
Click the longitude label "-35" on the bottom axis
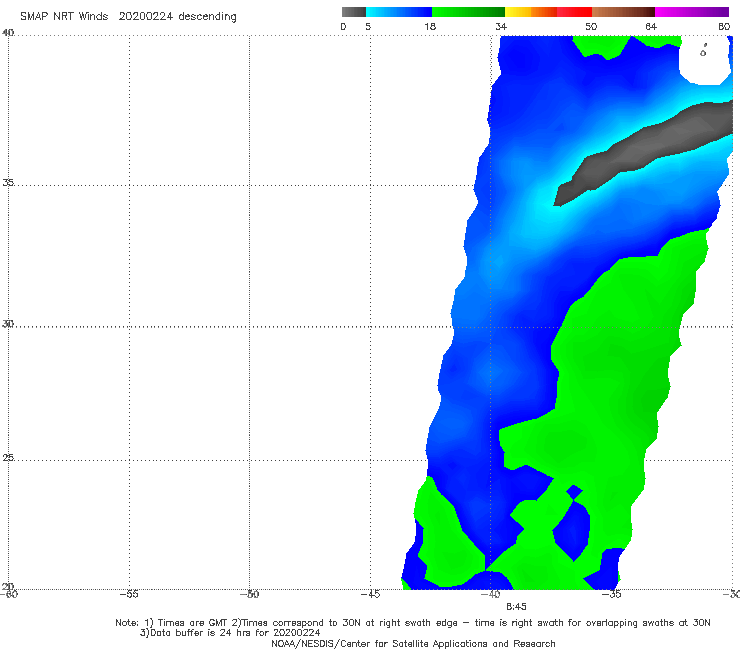(612, 594)
